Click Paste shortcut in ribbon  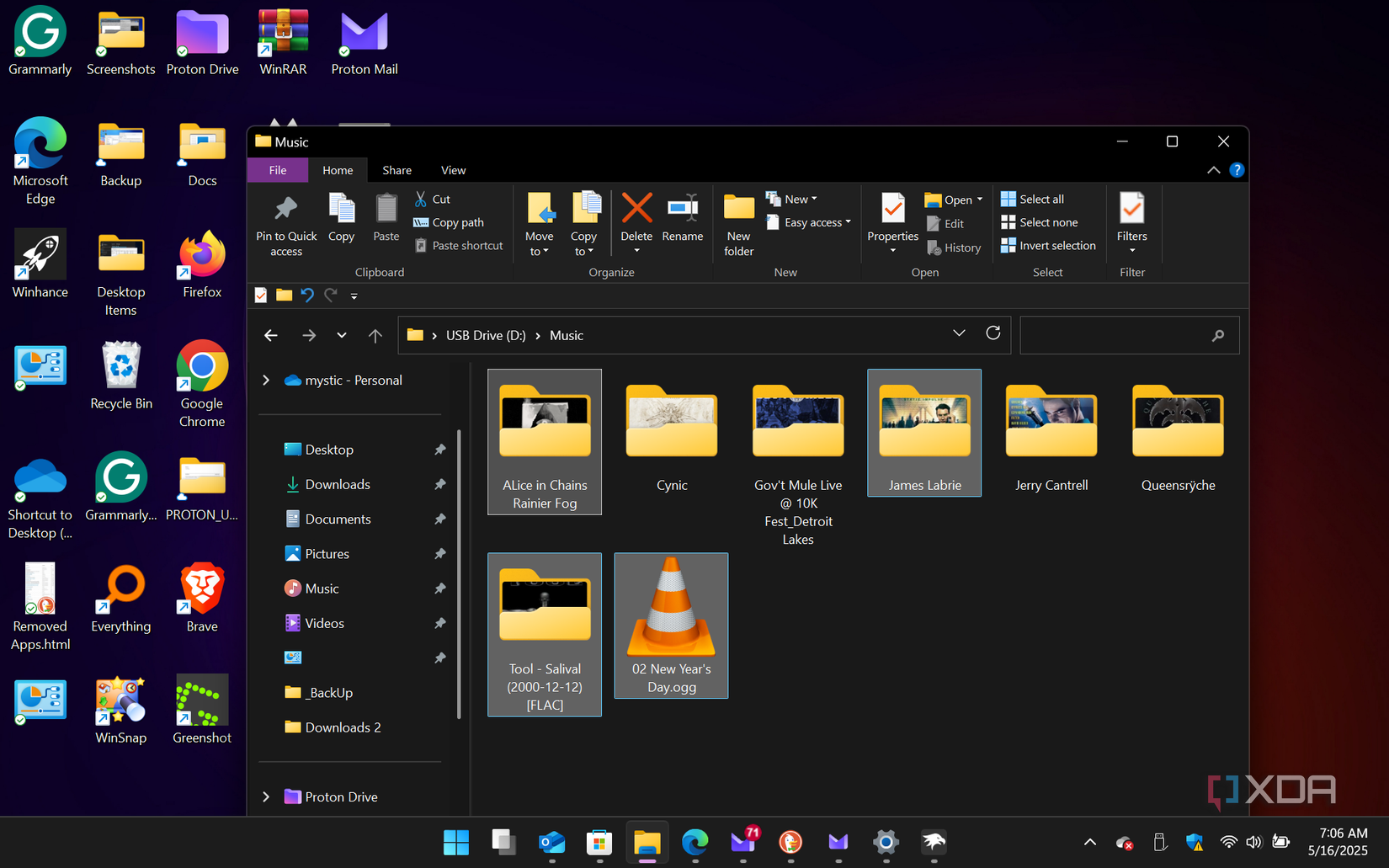459,246
